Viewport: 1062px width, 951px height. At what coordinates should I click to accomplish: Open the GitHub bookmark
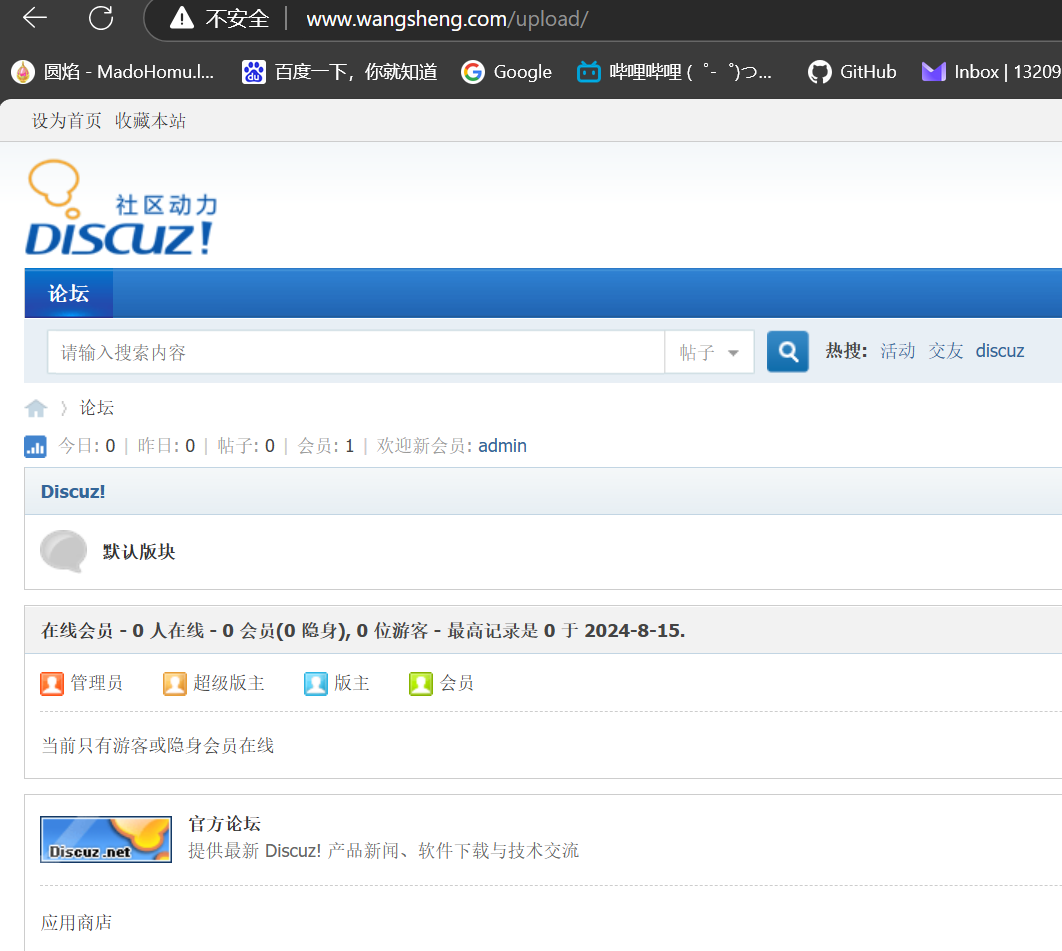(851, 72)
